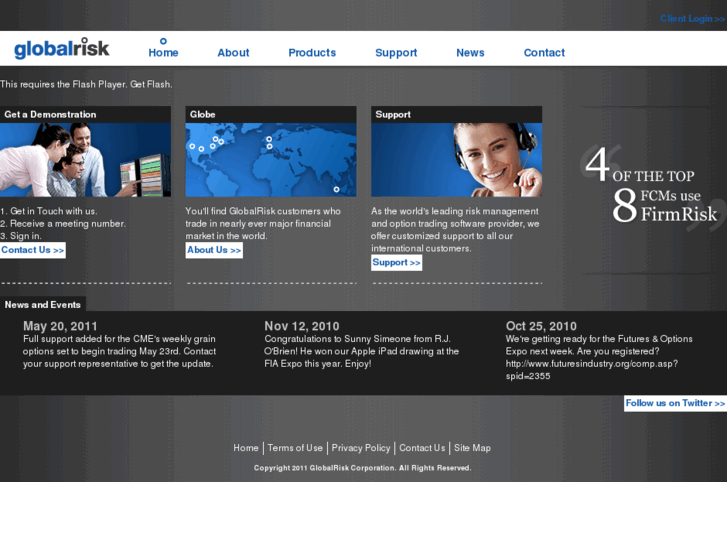Image resolution: width=727 pixels, height=545 pixels.
Task: Click the Support >> button
Action: (396, 263)
